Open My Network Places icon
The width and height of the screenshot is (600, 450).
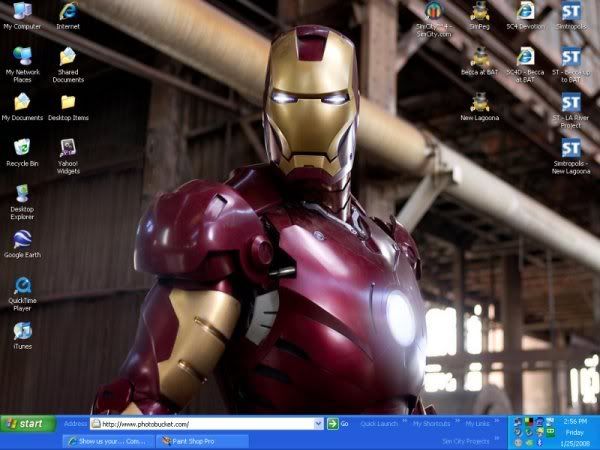22,65
